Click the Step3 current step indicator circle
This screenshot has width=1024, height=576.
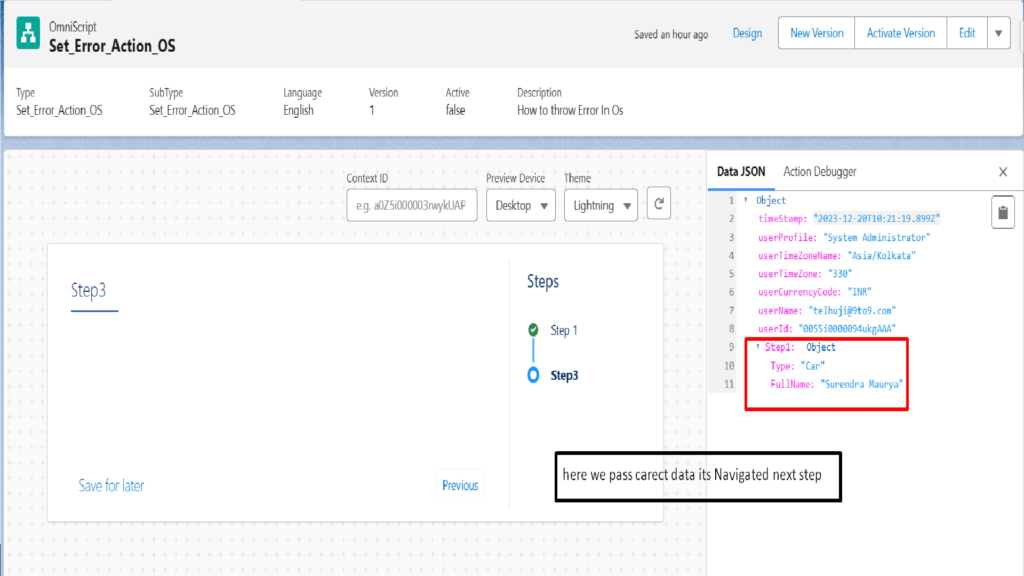(534, 375)
